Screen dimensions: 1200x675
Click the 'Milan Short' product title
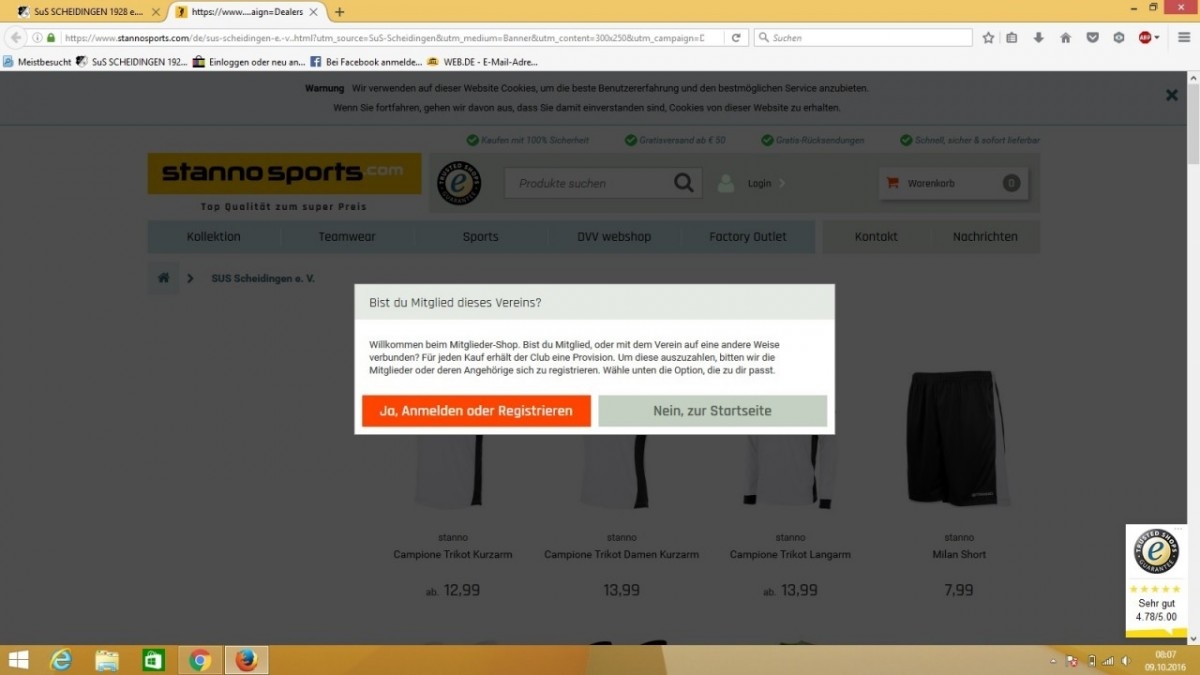click(959, 554)
